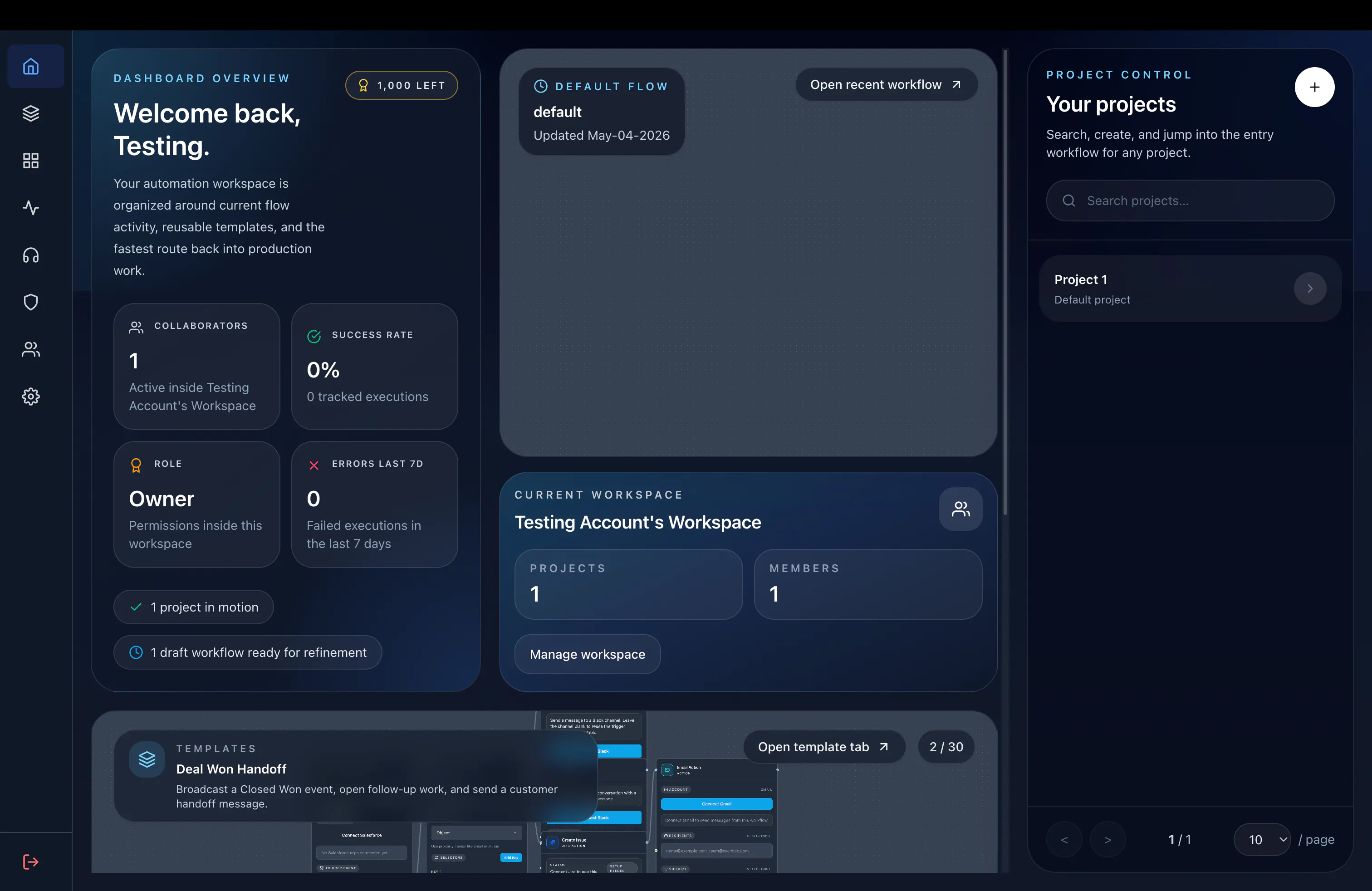The image size is (1372, 891).
Task: Open the activity pulse sidebar icon
Action: (30, 207)
